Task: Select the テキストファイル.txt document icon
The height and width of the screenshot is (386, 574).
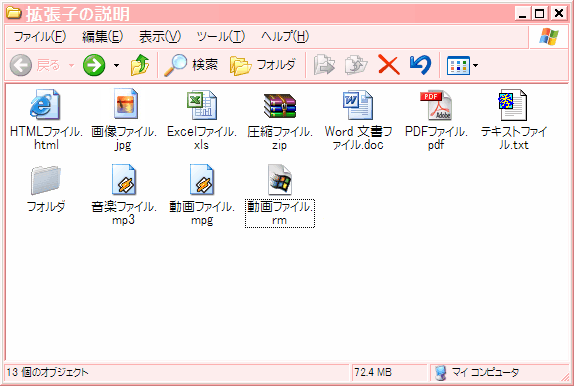Action: [513, 105]
